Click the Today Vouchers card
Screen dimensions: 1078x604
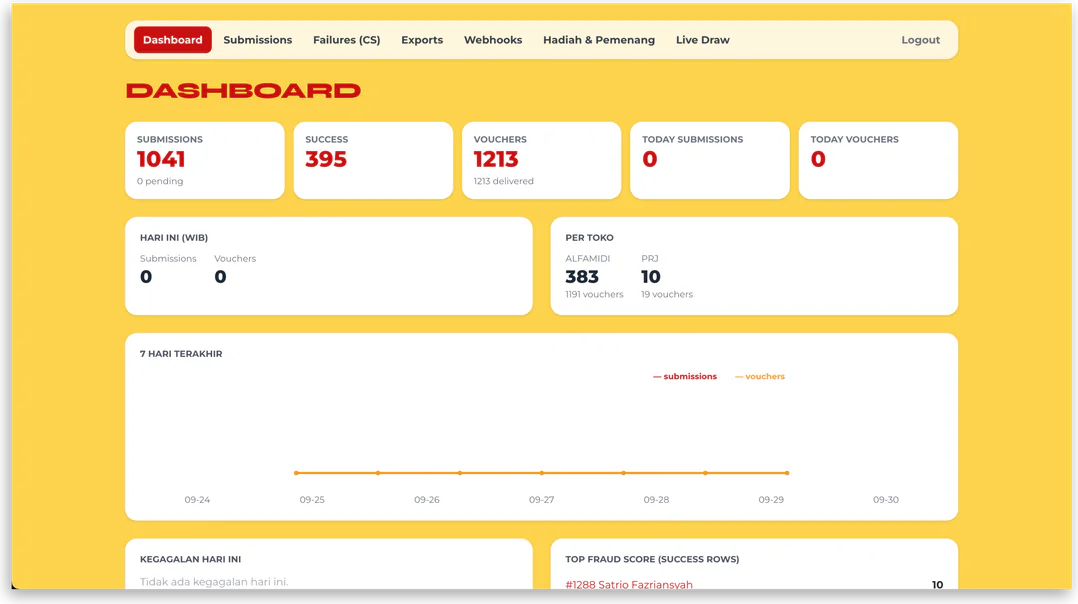tap(879, 161)
